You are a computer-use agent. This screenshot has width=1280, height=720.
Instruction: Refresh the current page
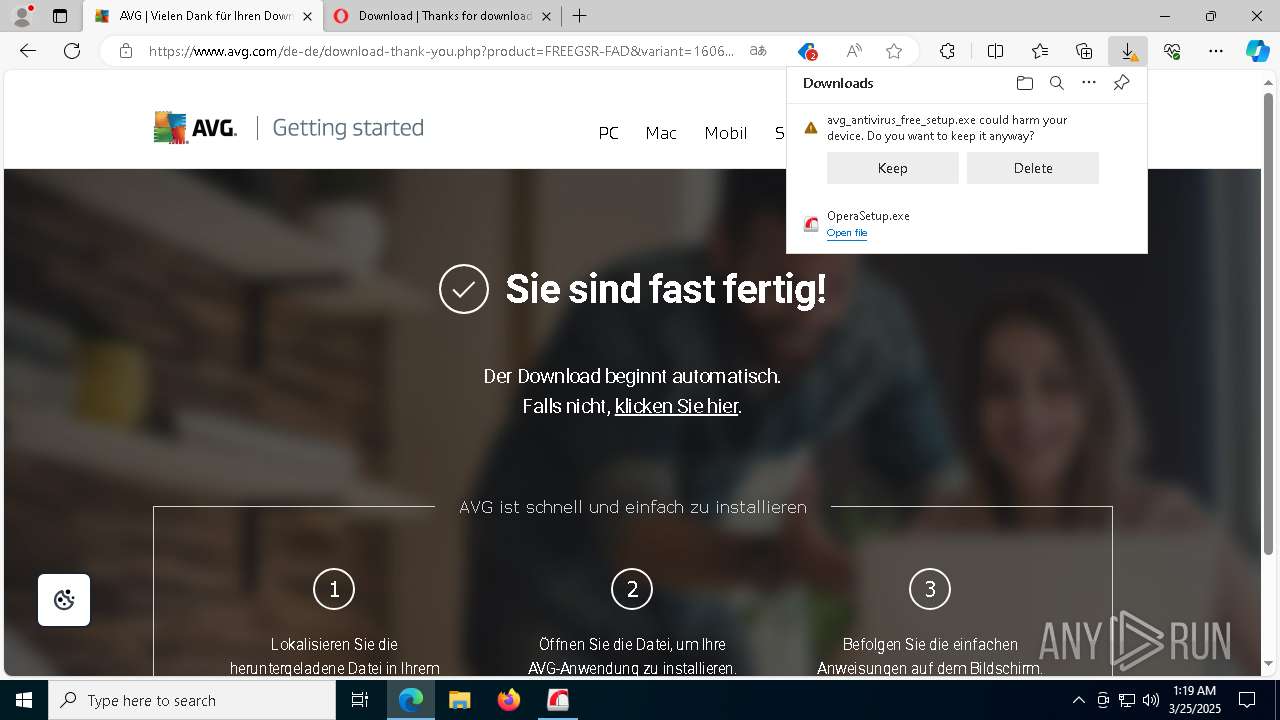coord(72,51)
